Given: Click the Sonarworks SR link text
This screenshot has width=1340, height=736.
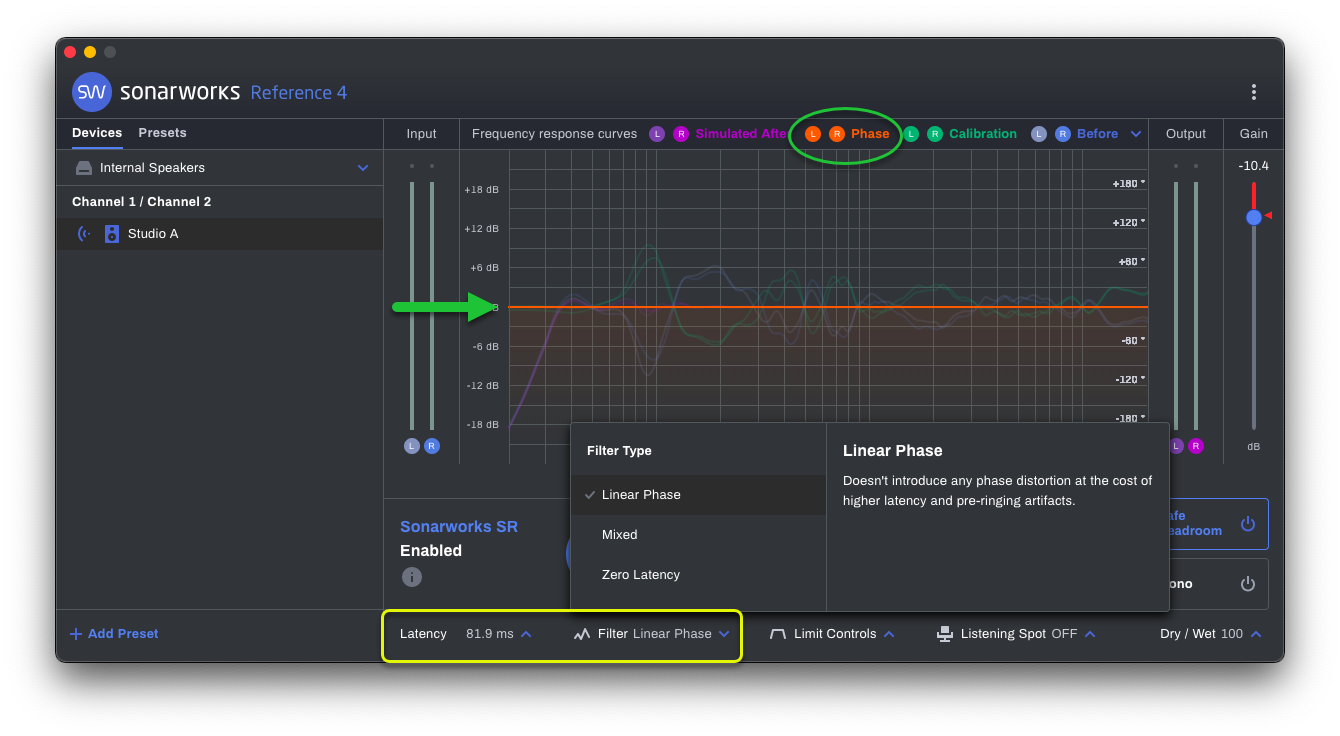Looking at the screenshot, I should tap(459, 527).
